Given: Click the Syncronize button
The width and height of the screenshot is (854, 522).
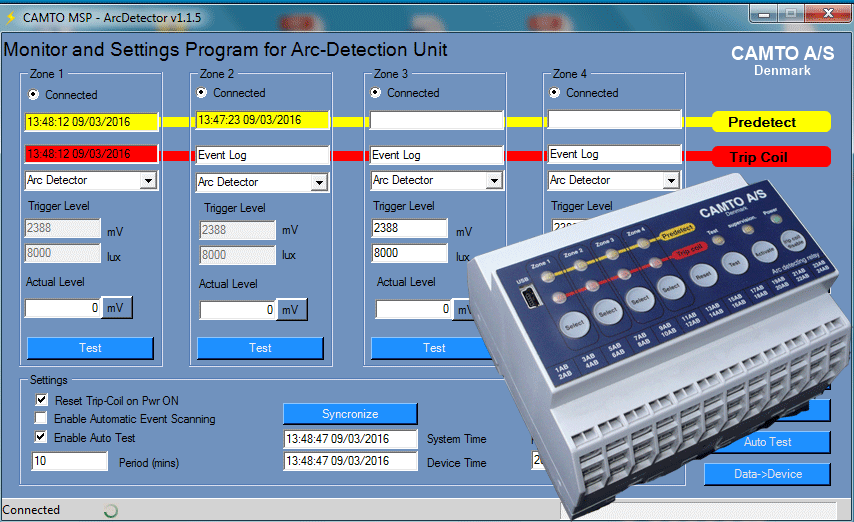Looking at the screenshot, I should [x=350, y=414].
